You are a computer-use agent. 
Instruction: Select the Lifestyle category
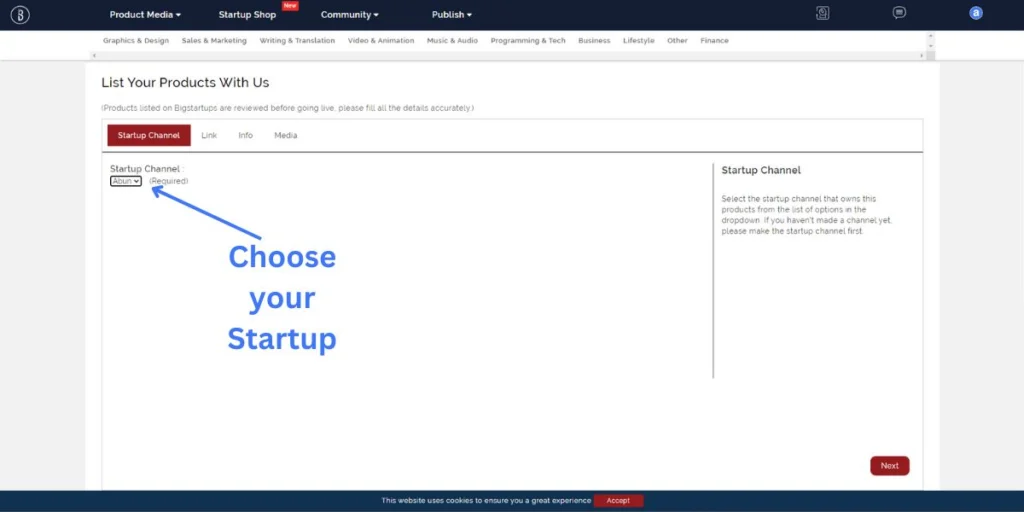(638, 40)
